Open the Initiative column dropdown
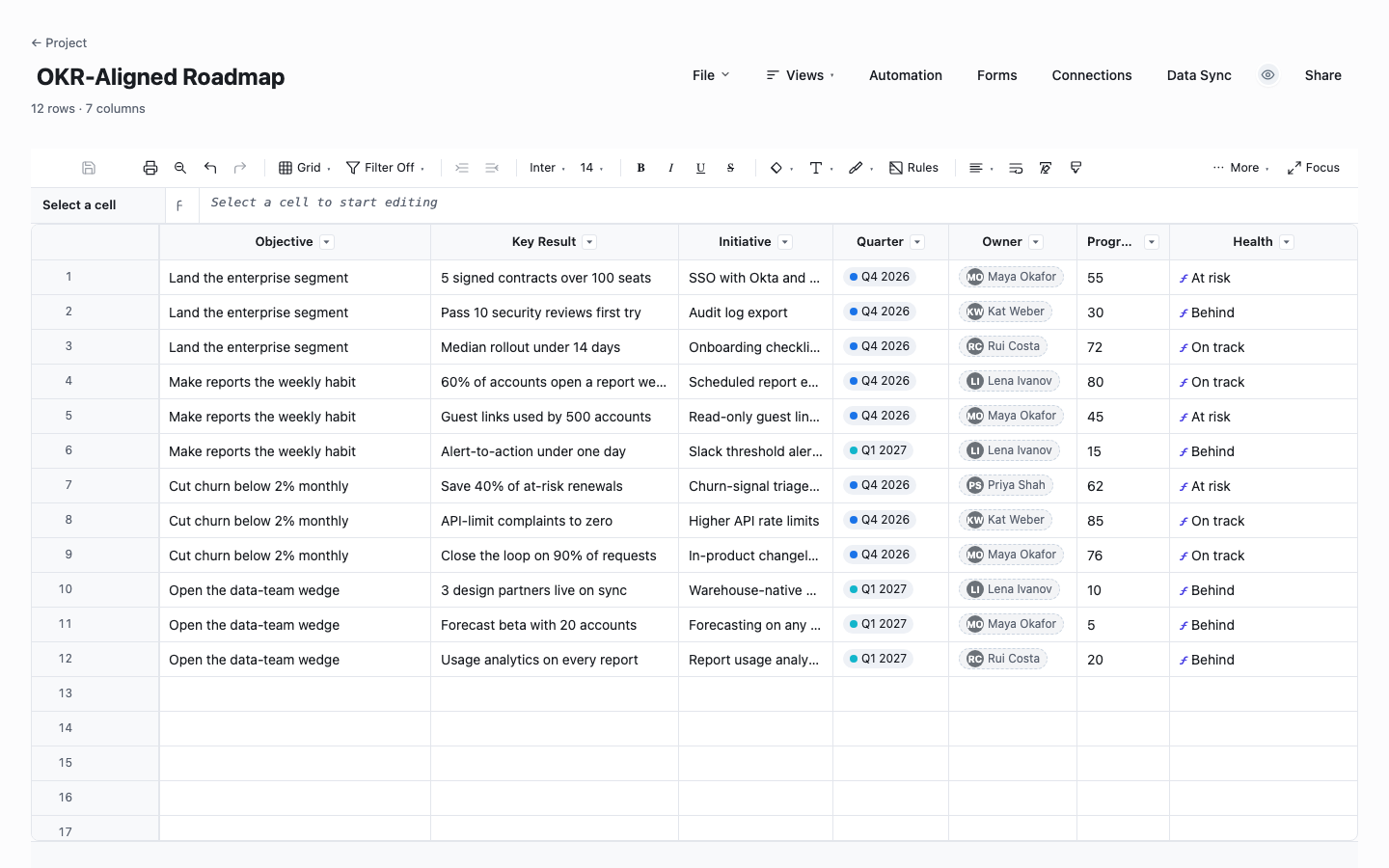1389x868 pixels. coord(785,242)
